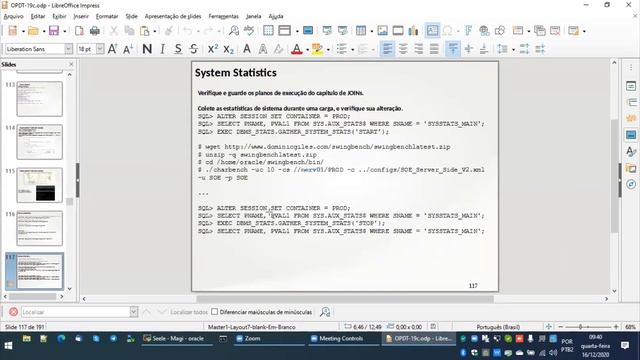Image resolution: width=640 pixels, height=360 pixels.
Task: Insert hyperlink icon
Action: pyautogui.click(x=484, y=31)
